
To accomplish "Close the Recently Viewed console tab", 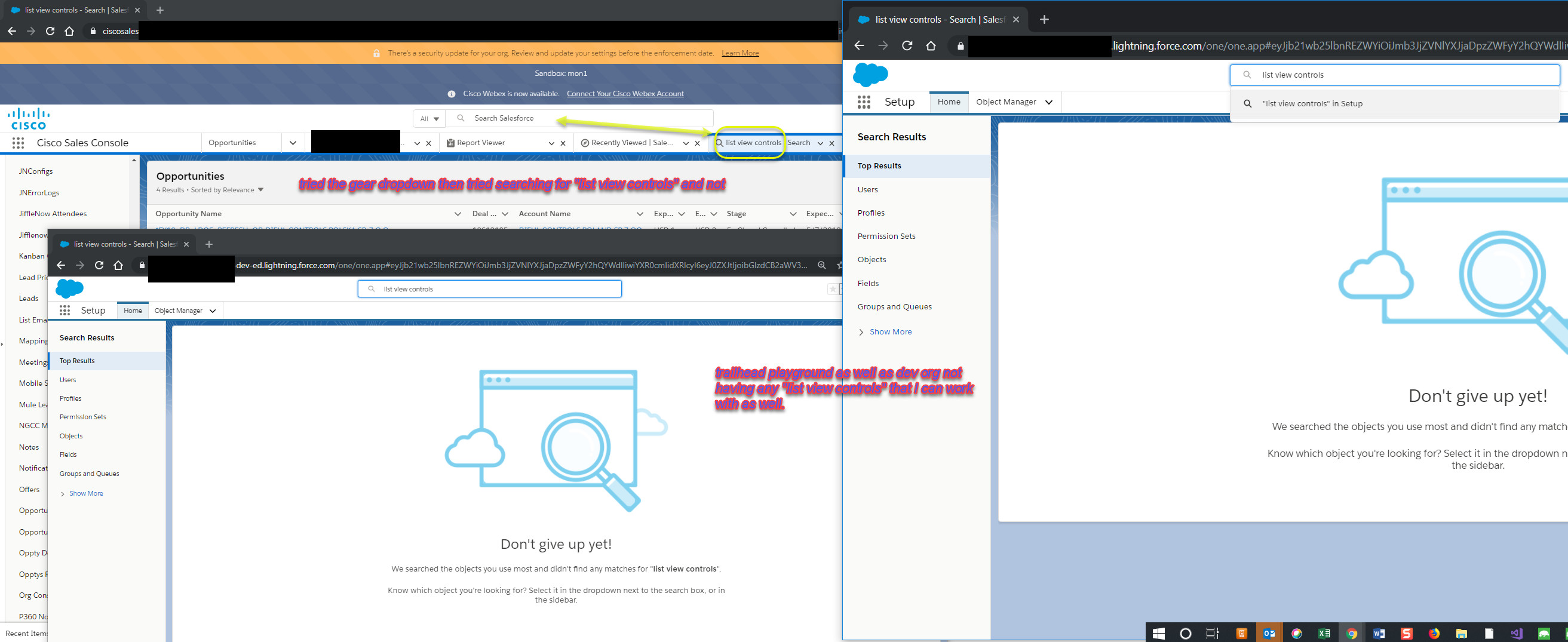I will click(698, 143).
